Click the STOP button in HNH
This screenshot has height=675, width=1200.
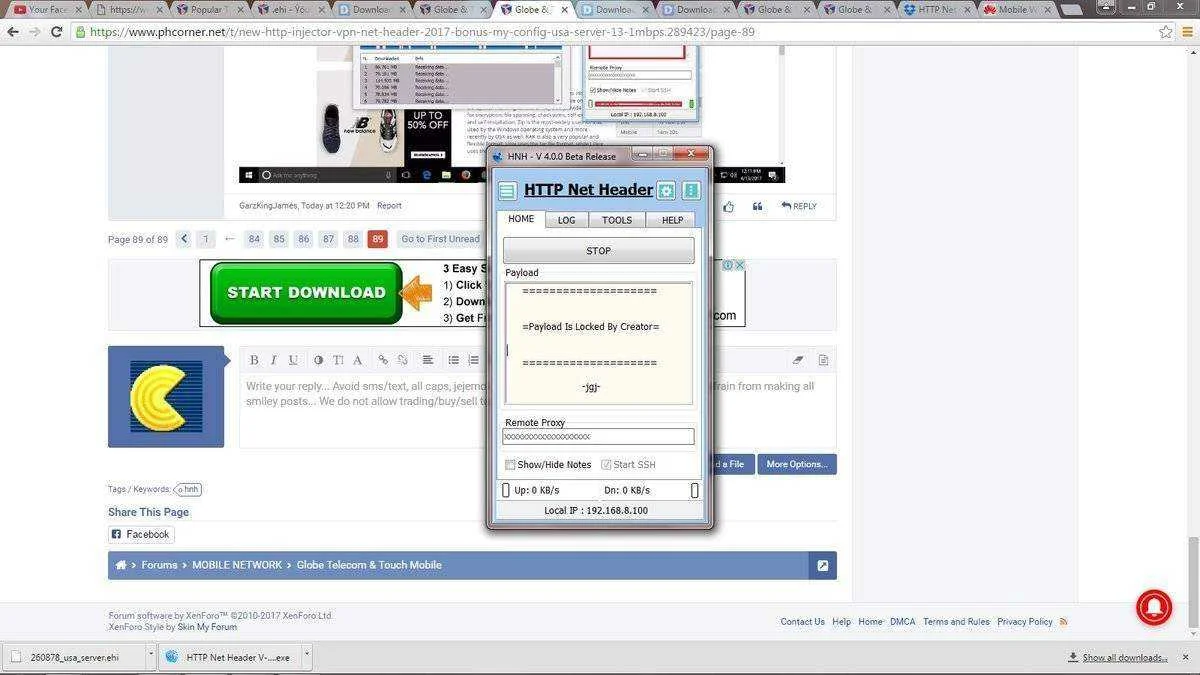598,251
